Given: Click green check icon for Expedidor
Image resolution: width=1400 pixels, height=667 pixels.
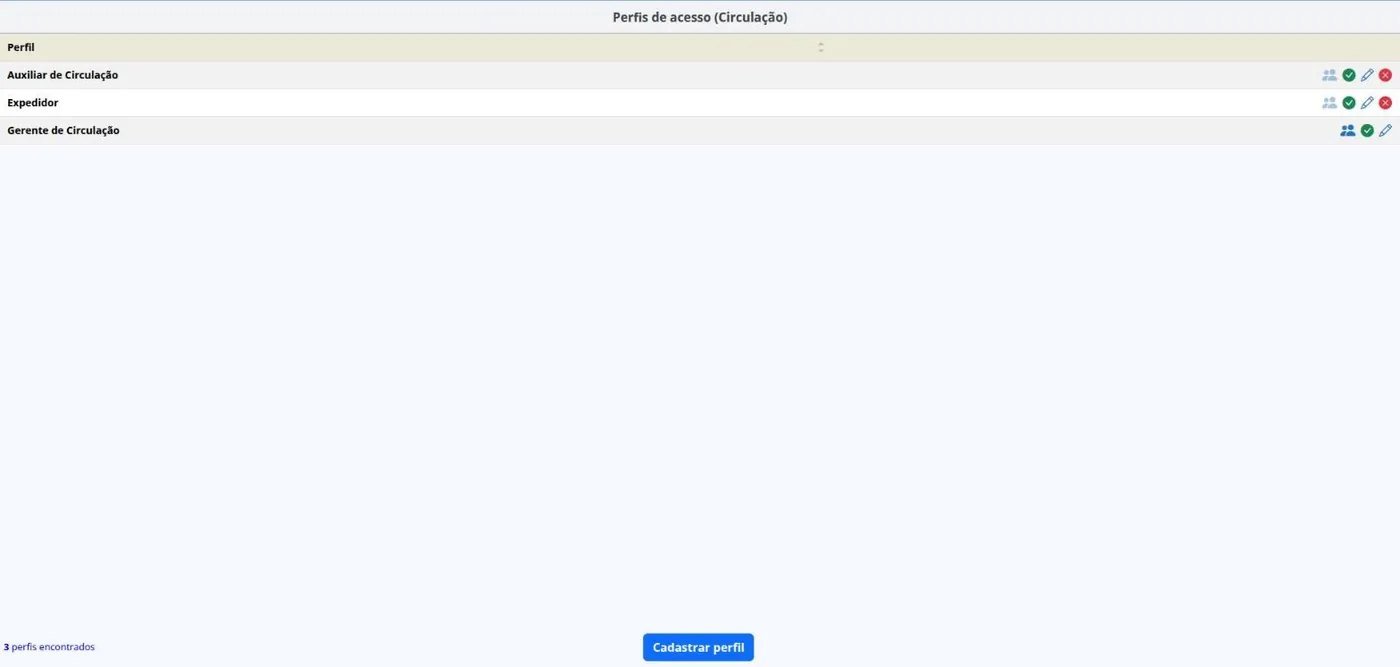Looking at the screenshot, I should click(x=1349, y=103).
